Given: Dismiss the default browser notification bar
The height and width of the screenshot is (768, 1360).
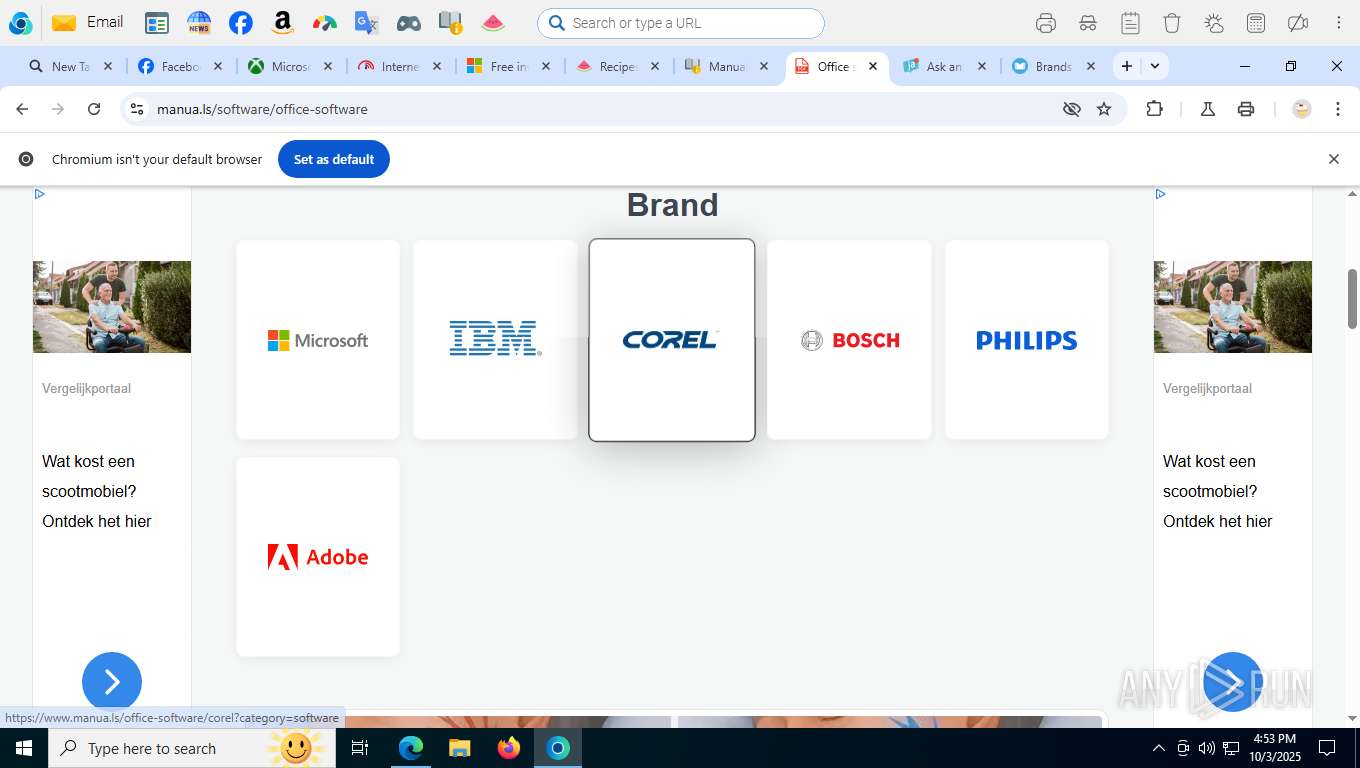Looking at the screenshot, I should click(x=1333, y=159).
